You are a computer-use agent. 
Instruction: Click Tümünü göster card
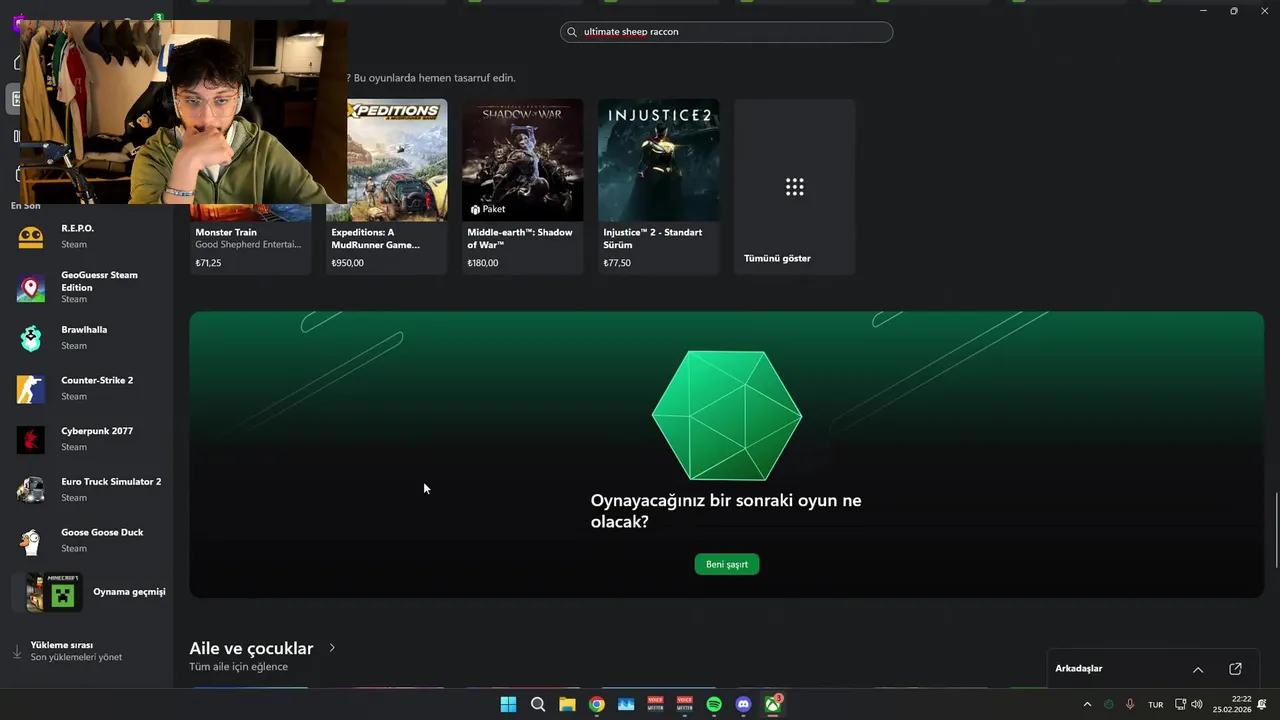tap(795, 187)
